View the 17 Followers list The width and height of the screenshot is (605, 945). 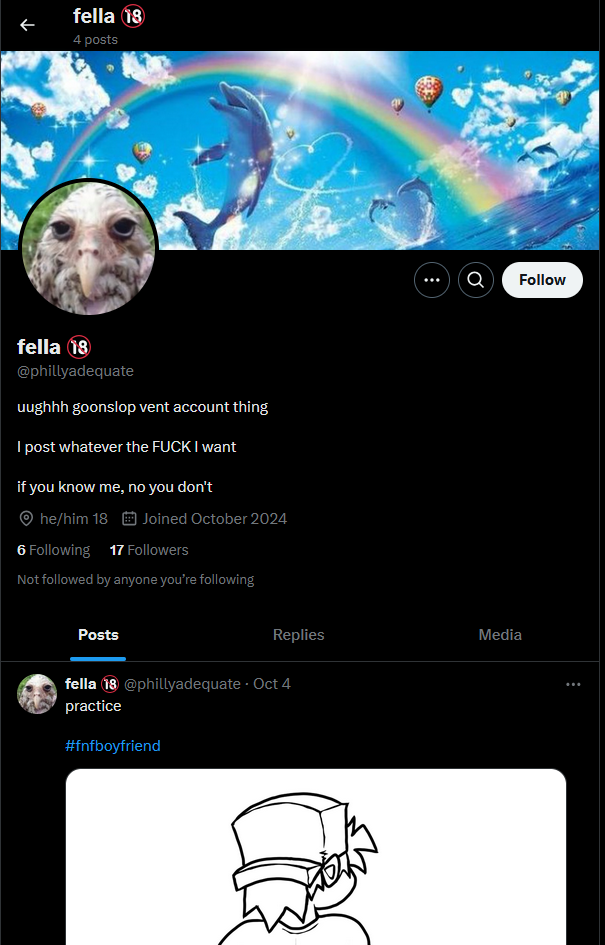(x=149, y=550)
